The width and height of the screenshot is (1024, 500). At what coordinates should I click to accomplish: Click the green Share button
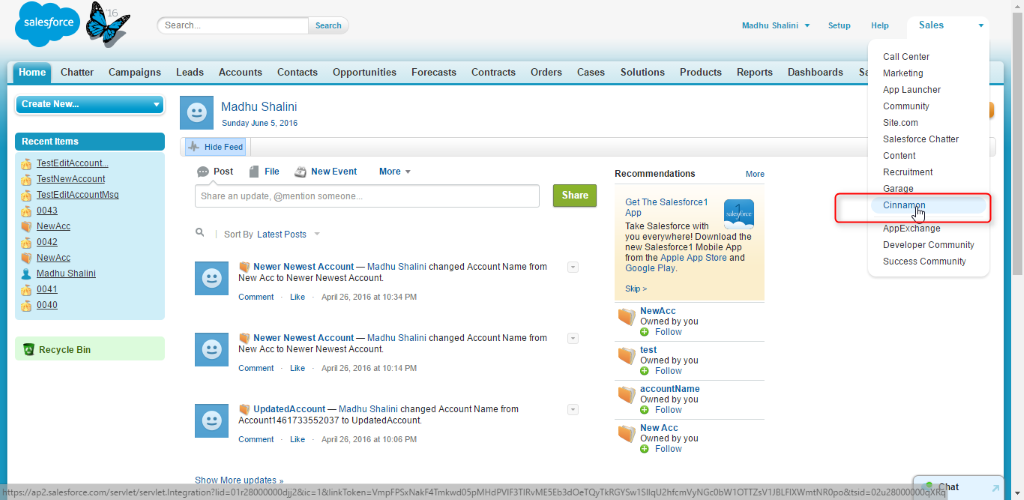coord(575,195)
